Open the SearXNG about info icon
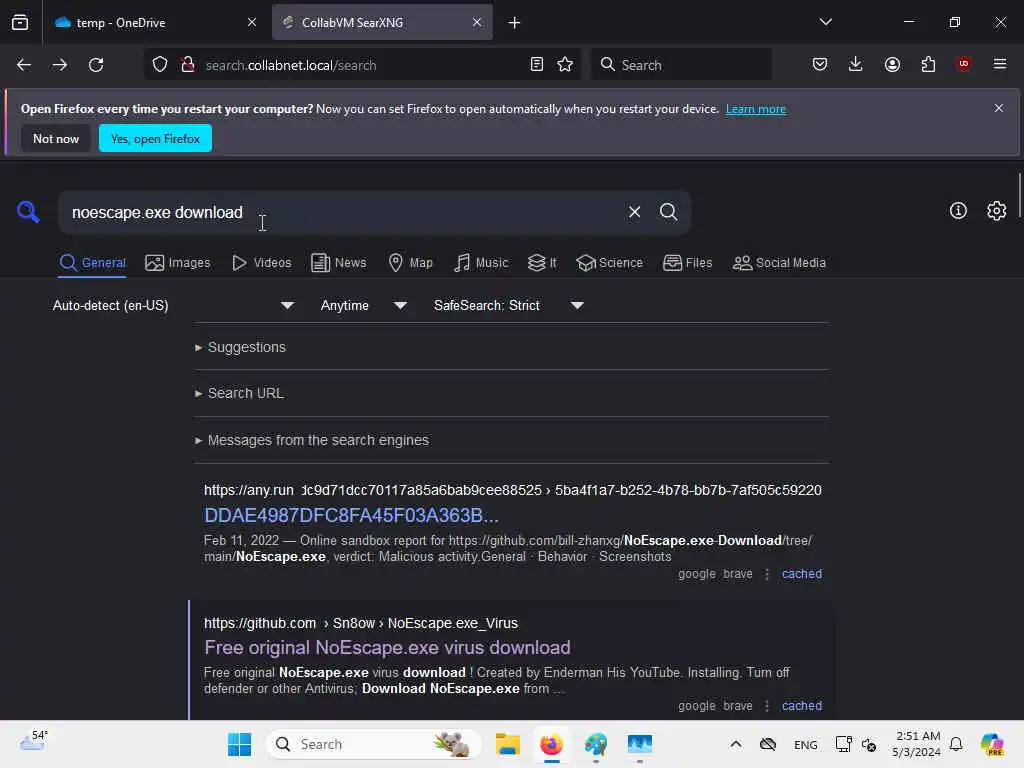 click(x=958, y=211)
